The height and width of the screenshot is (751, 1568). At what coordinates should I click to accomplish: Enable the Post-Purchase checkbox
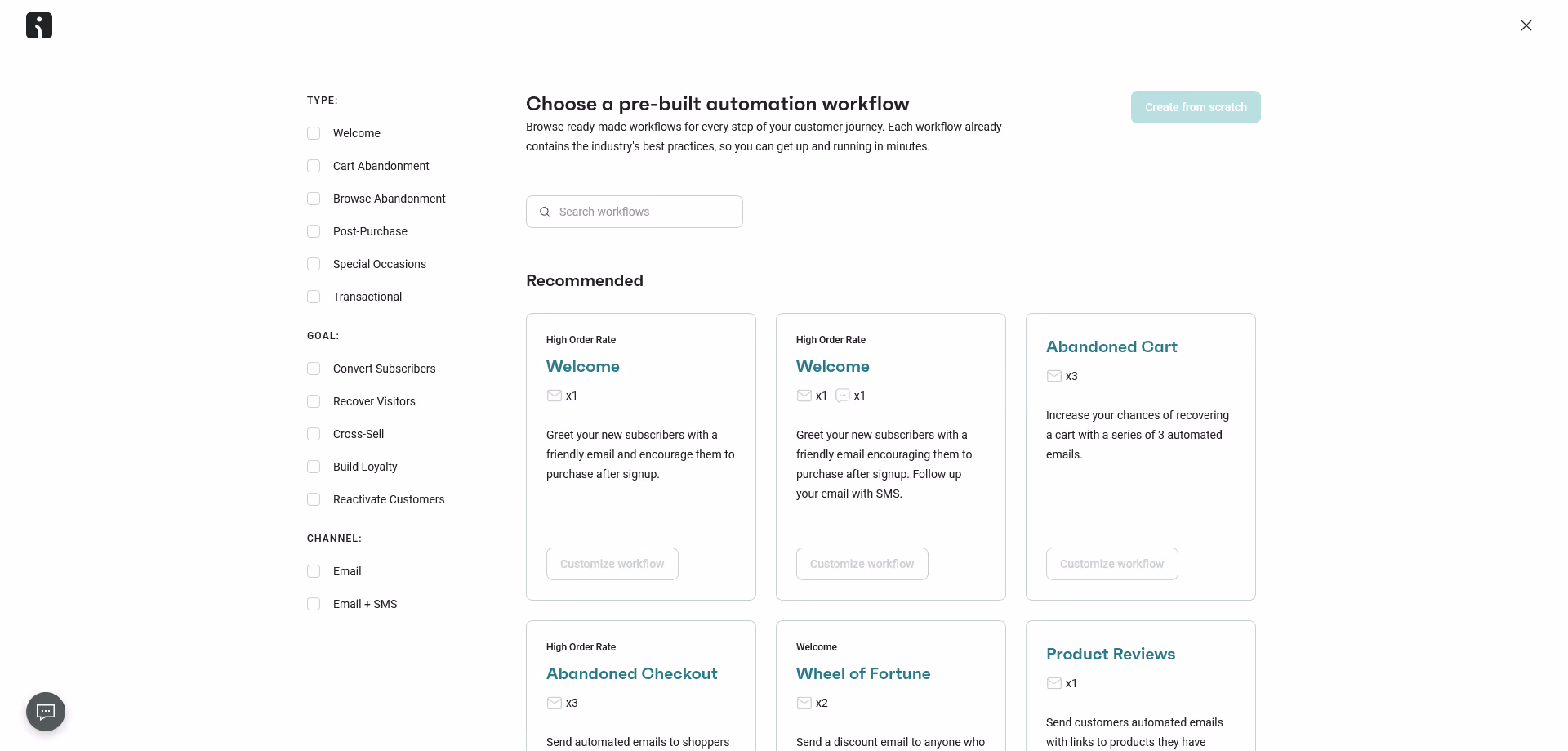pos(314,231)
